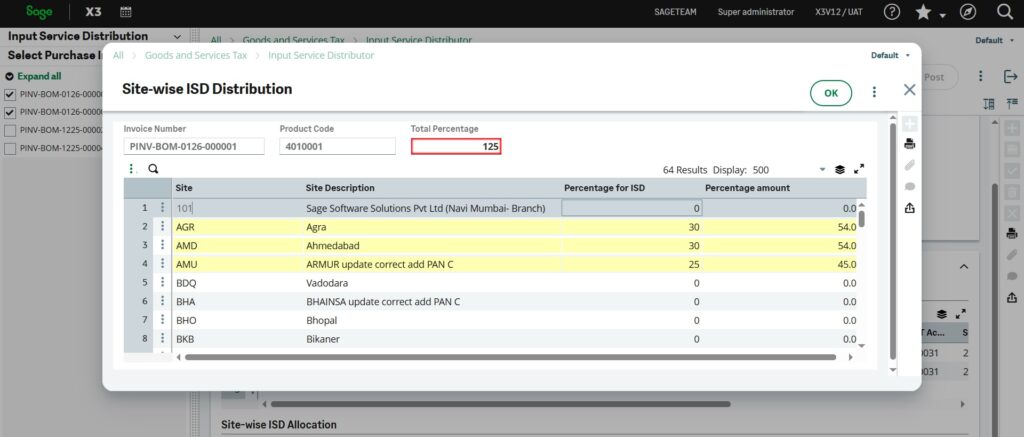This screenshot has height=437, width=1024.
Task: Open the grid search magnifier icon
Action: pos(153,169)
